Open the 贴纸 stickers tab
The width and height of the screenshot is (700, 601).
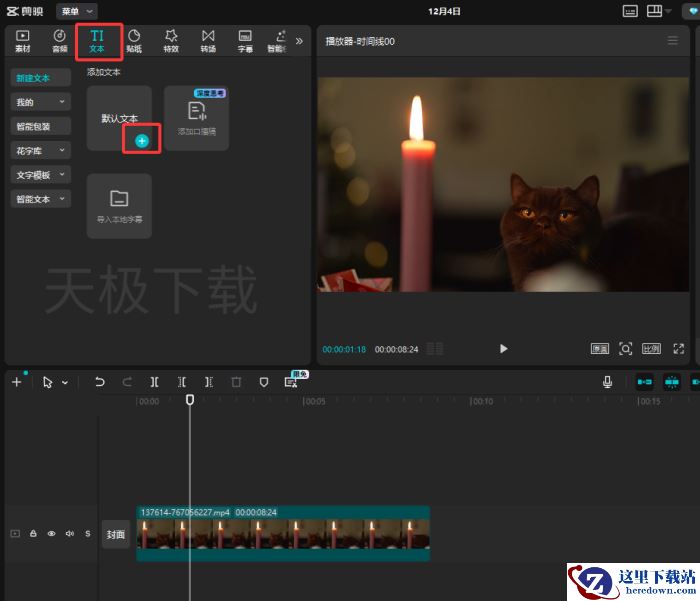tap(134, 41)
